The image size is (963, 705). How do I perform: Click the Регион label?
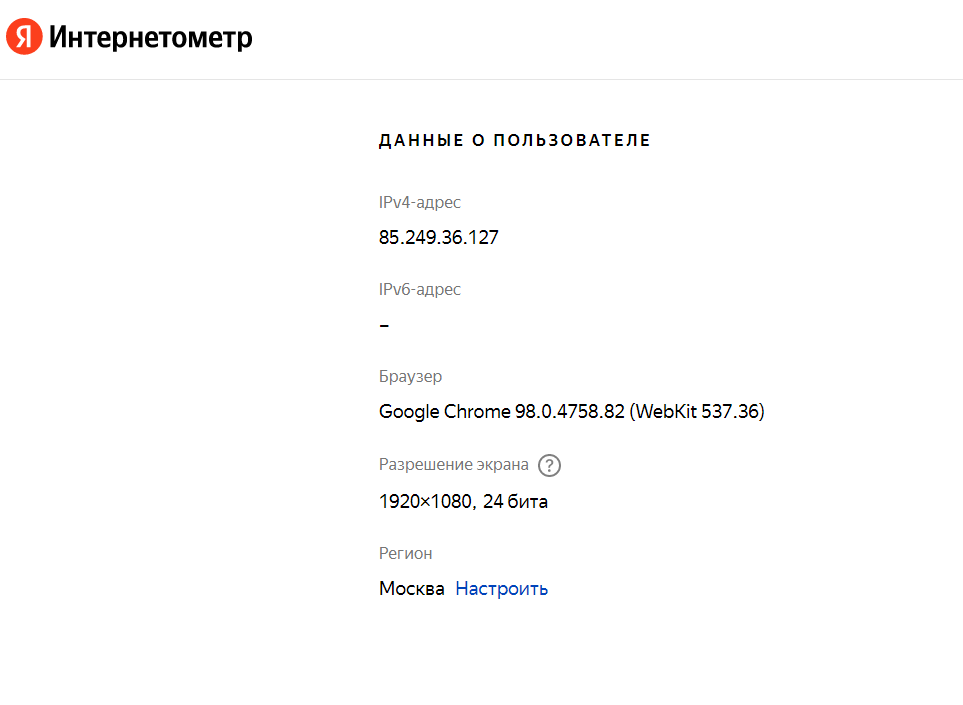[x=405, y=553]
